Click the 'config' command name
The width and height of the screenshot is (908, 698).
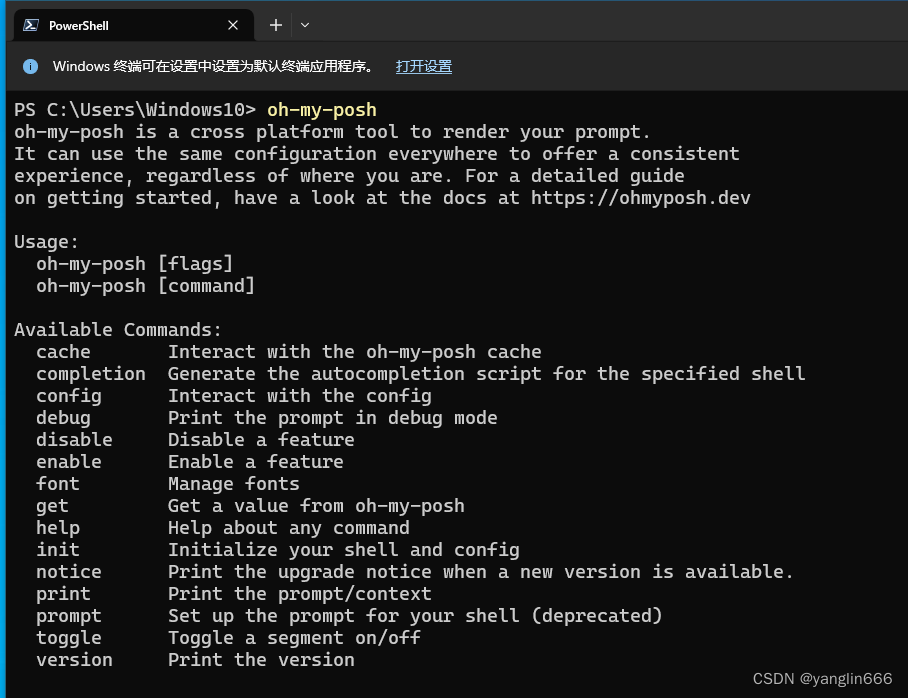[x=69, y=396]
